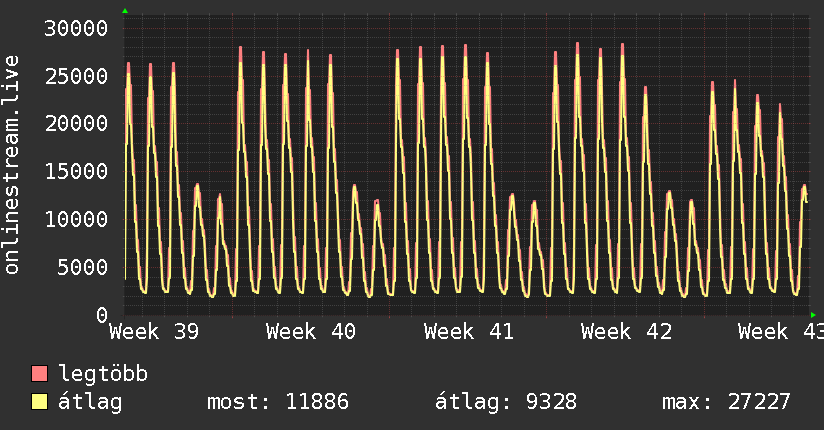Select the Week 42 axis label

626,332
